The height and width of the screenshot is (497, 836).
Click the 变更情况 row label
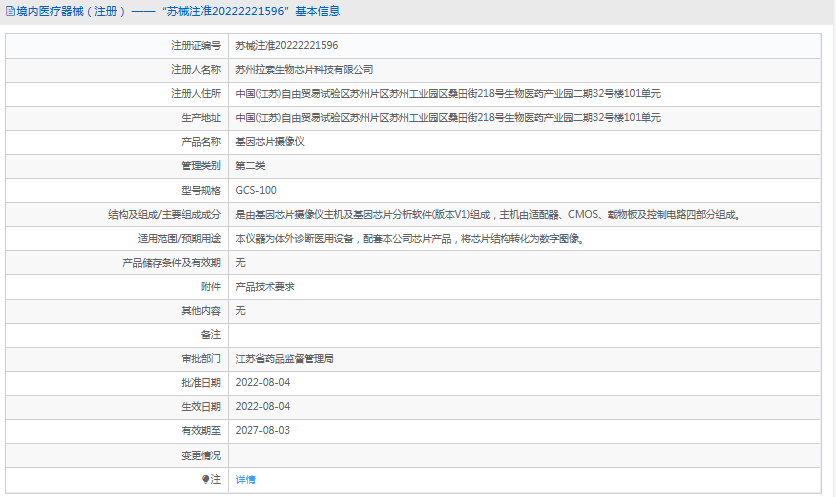200,455
